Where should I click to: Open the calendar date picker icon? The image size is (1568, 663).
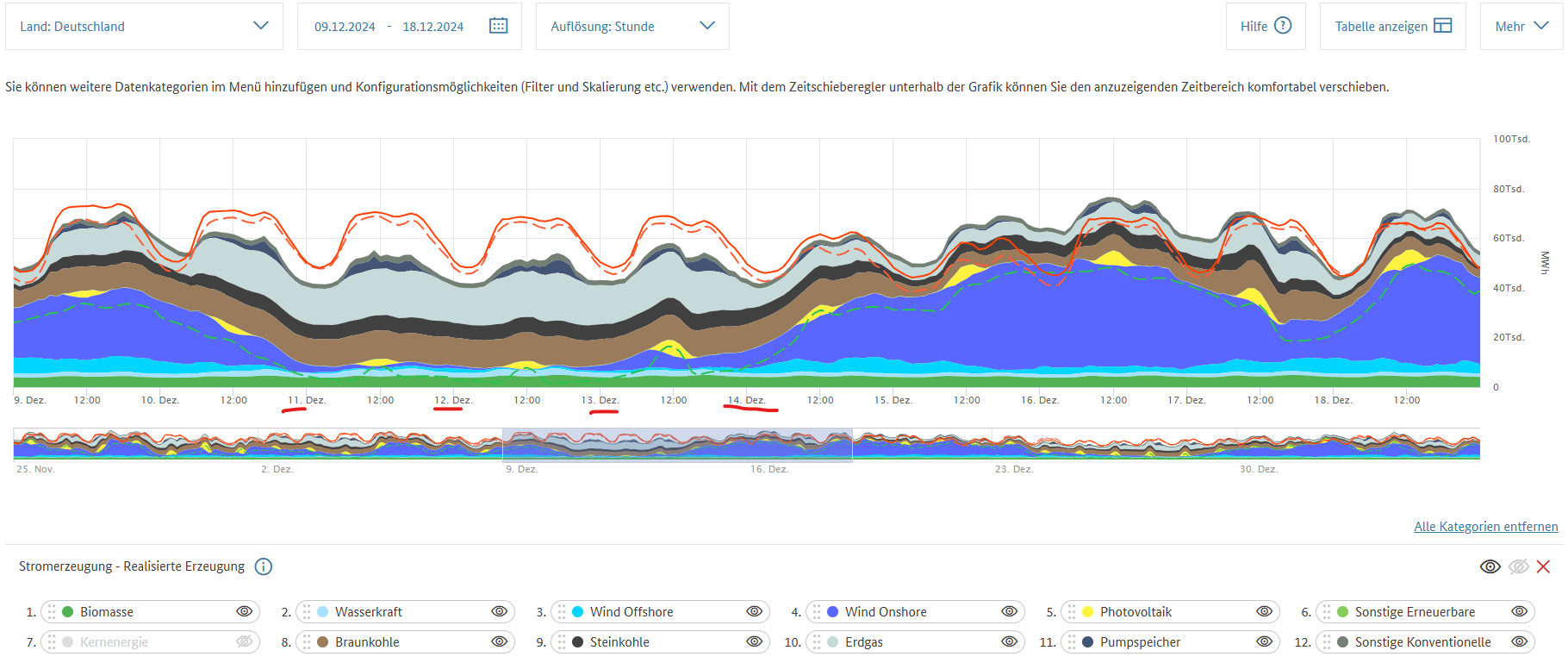coord(498,26)
